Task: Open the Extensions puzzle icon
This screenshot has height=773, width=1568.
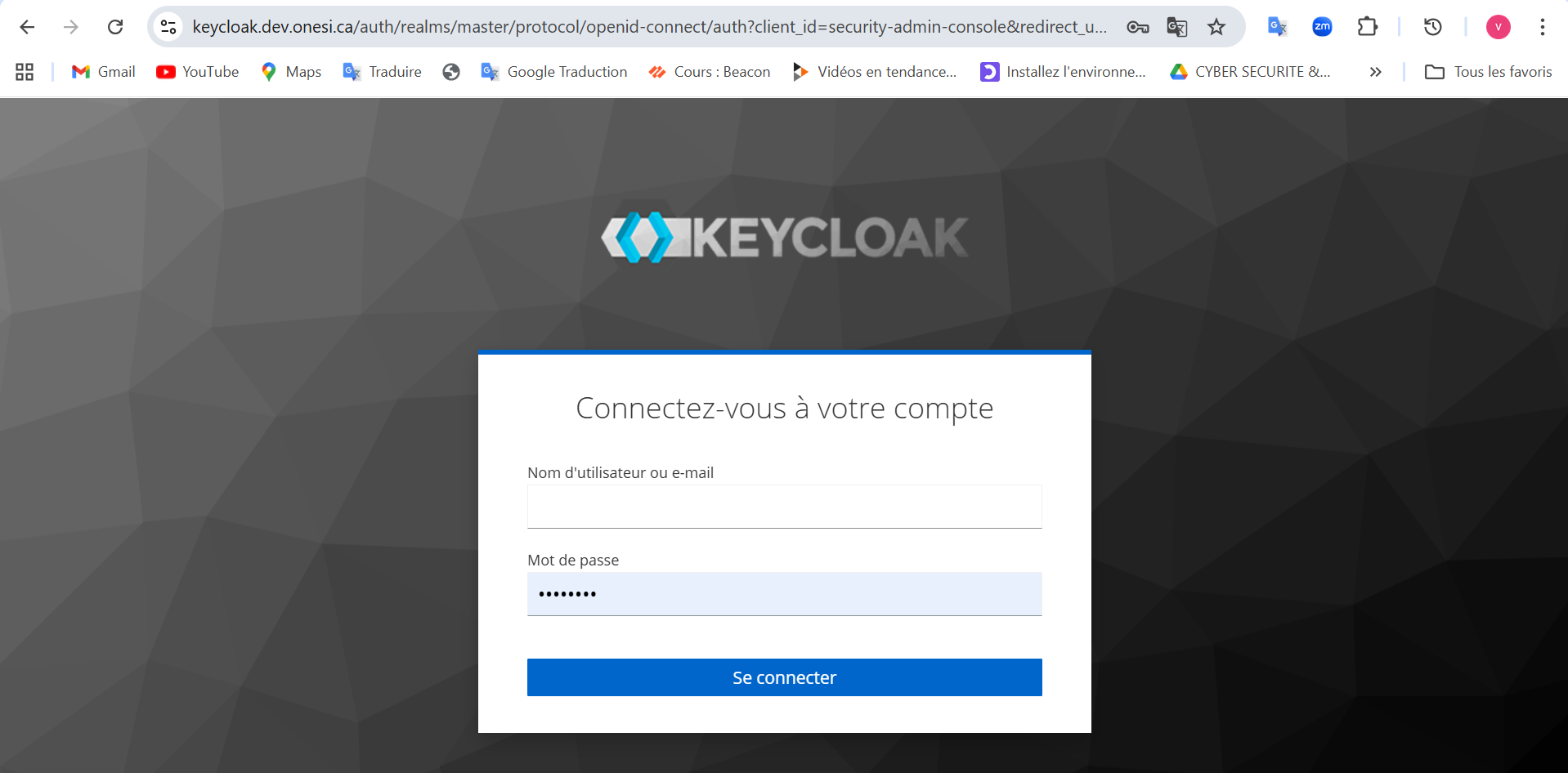Action: [x=1367, y=27]
